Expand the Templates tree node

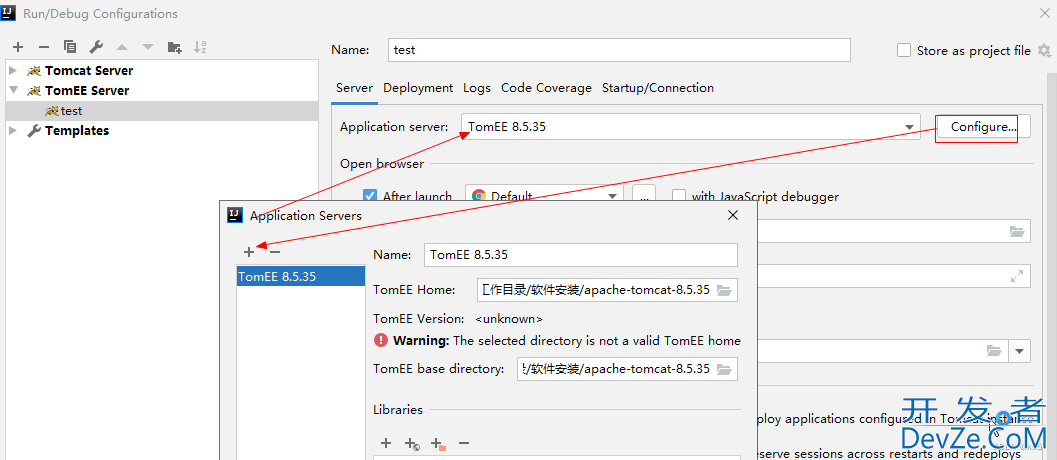[13, 131]
